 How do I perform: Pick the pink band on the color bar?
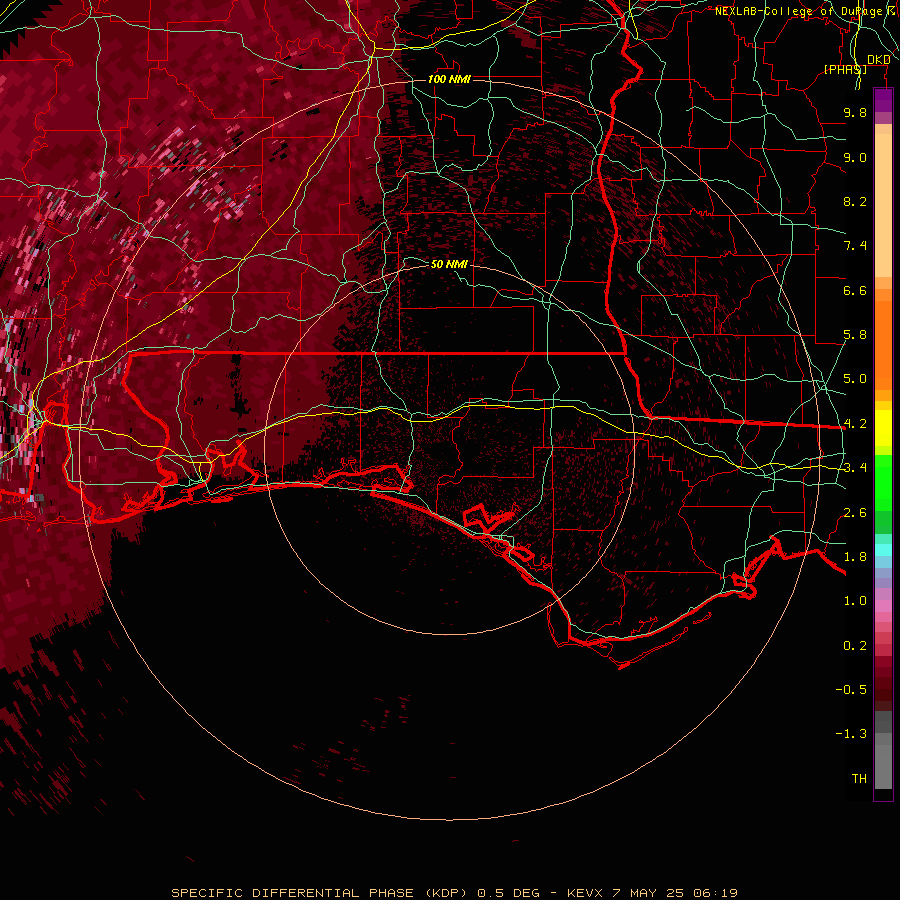click(x=883, y=606)
